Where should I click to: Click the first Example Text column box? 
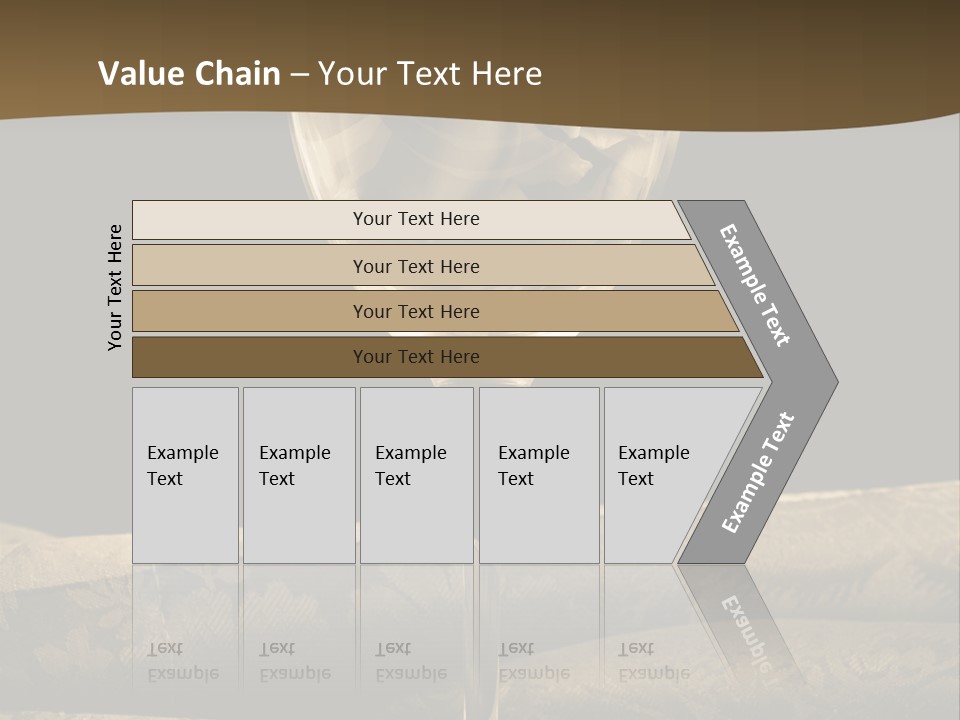(x=185, y=475)
